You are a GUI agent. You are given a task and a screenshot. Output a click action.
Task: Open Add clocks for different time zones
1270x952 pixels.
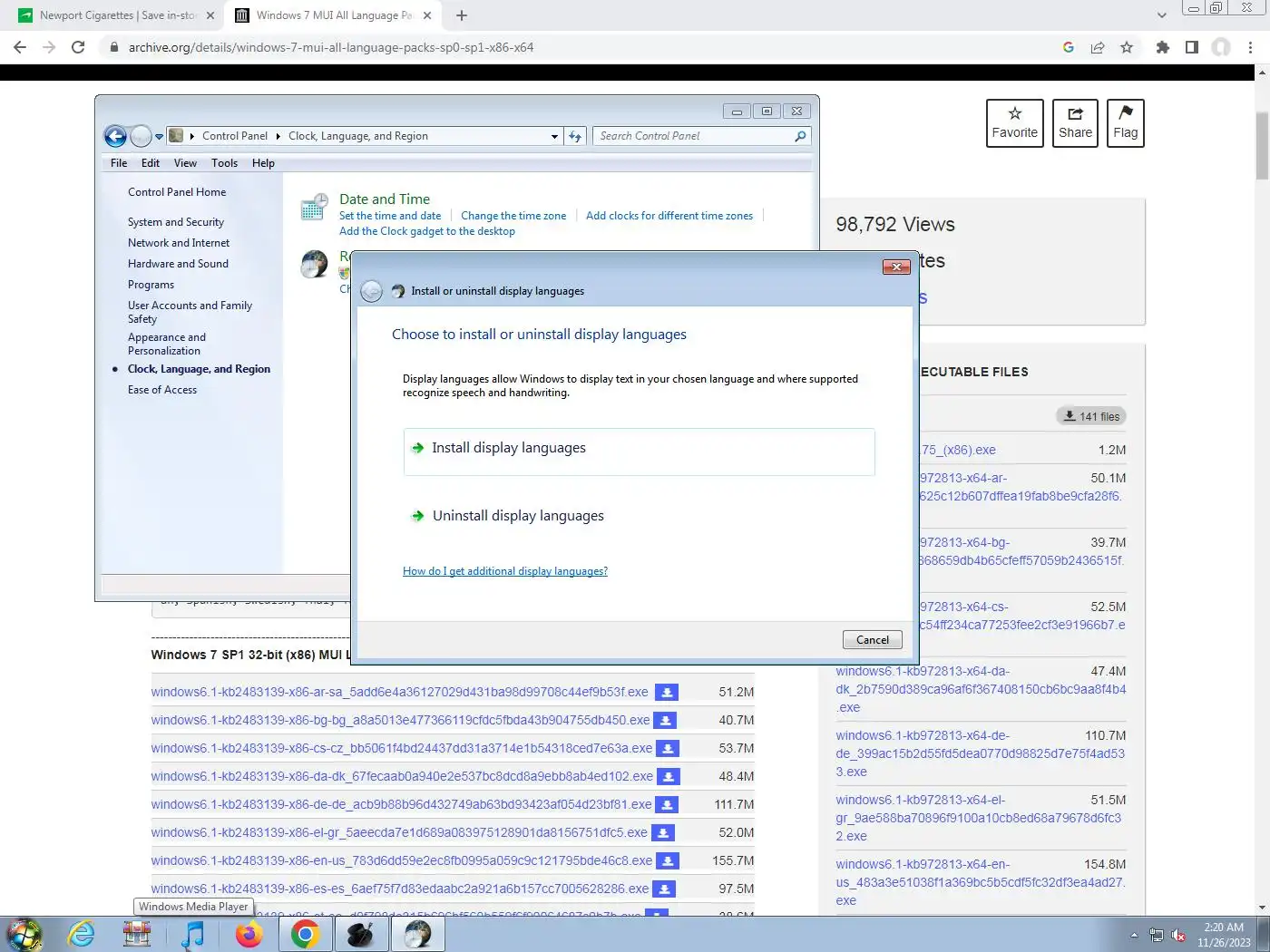point(669,216)
